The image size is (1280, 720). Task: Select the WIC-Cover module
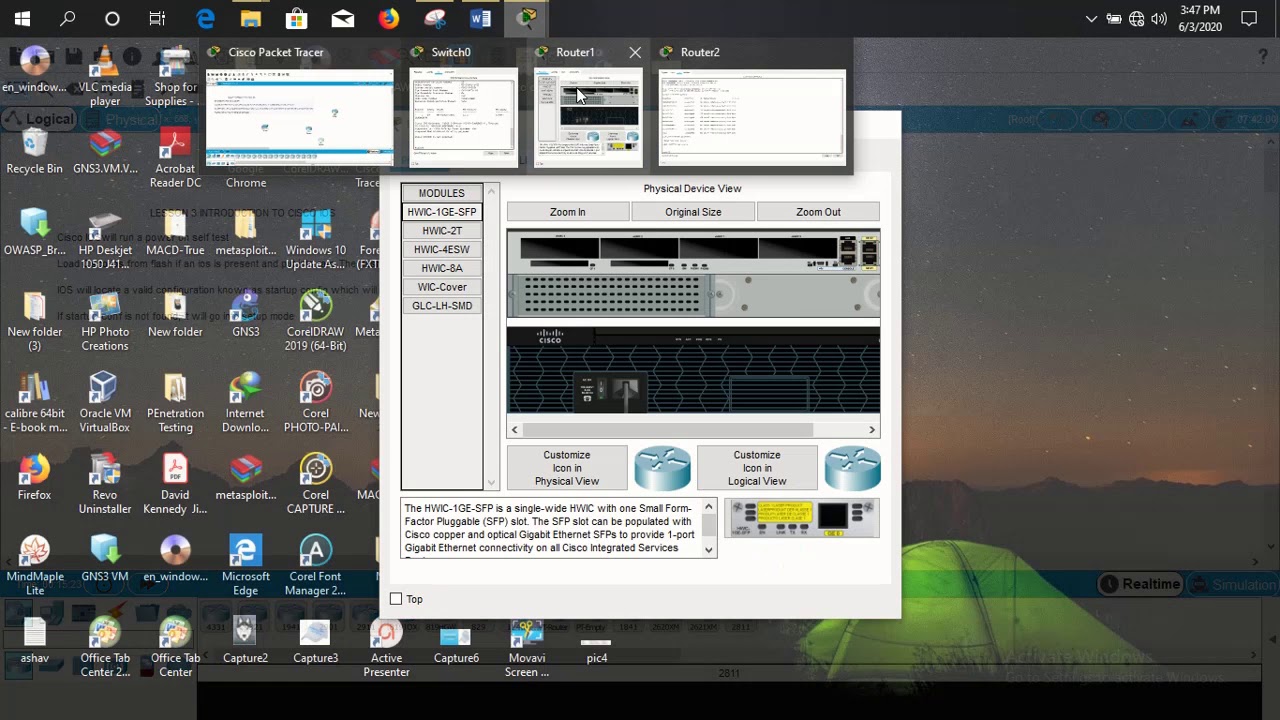tap(442, 287)
